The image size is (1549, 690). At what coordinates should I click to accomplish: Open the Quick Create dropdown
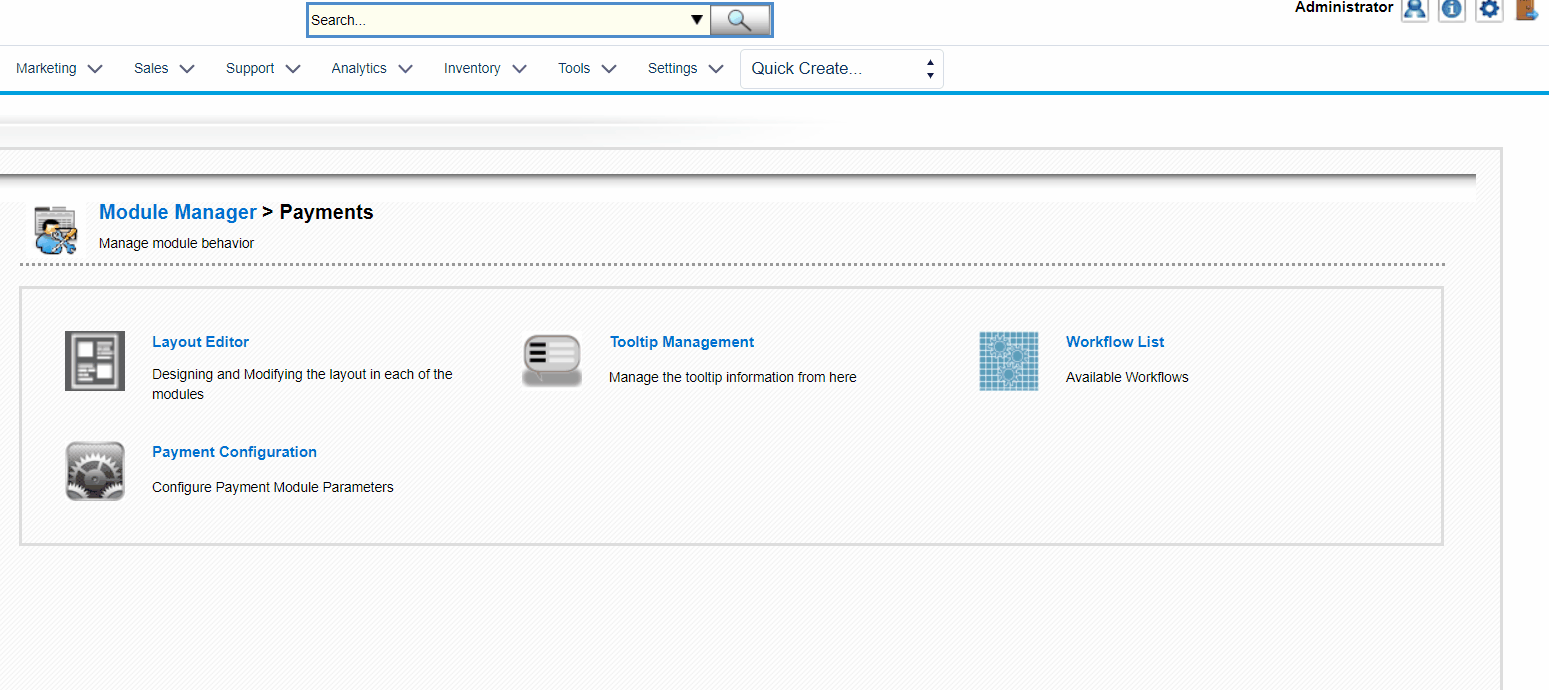(x=841, y=69)
